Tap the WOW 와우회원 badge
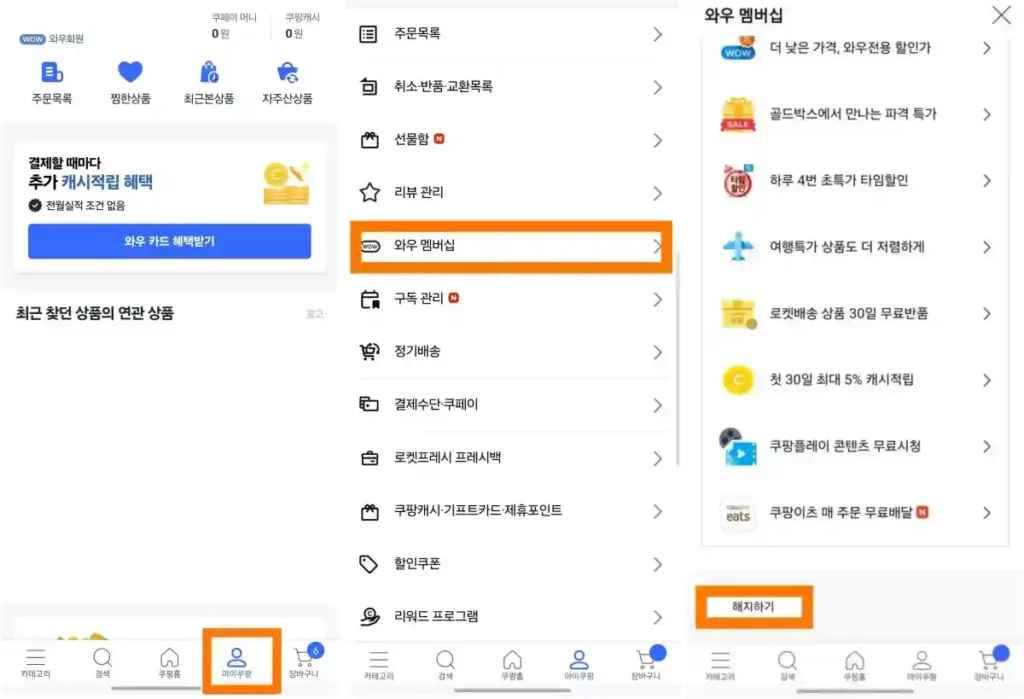 pyautogui.click(x=52, y=39)
